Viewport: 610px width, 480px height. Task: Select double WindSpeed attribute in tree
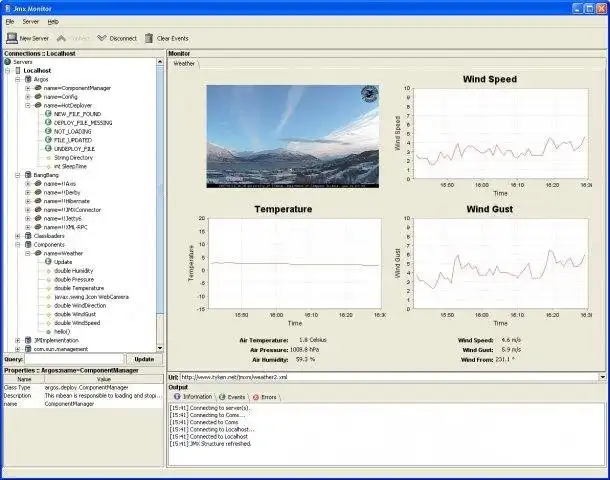pyautogui.click(x=77, y=322)
